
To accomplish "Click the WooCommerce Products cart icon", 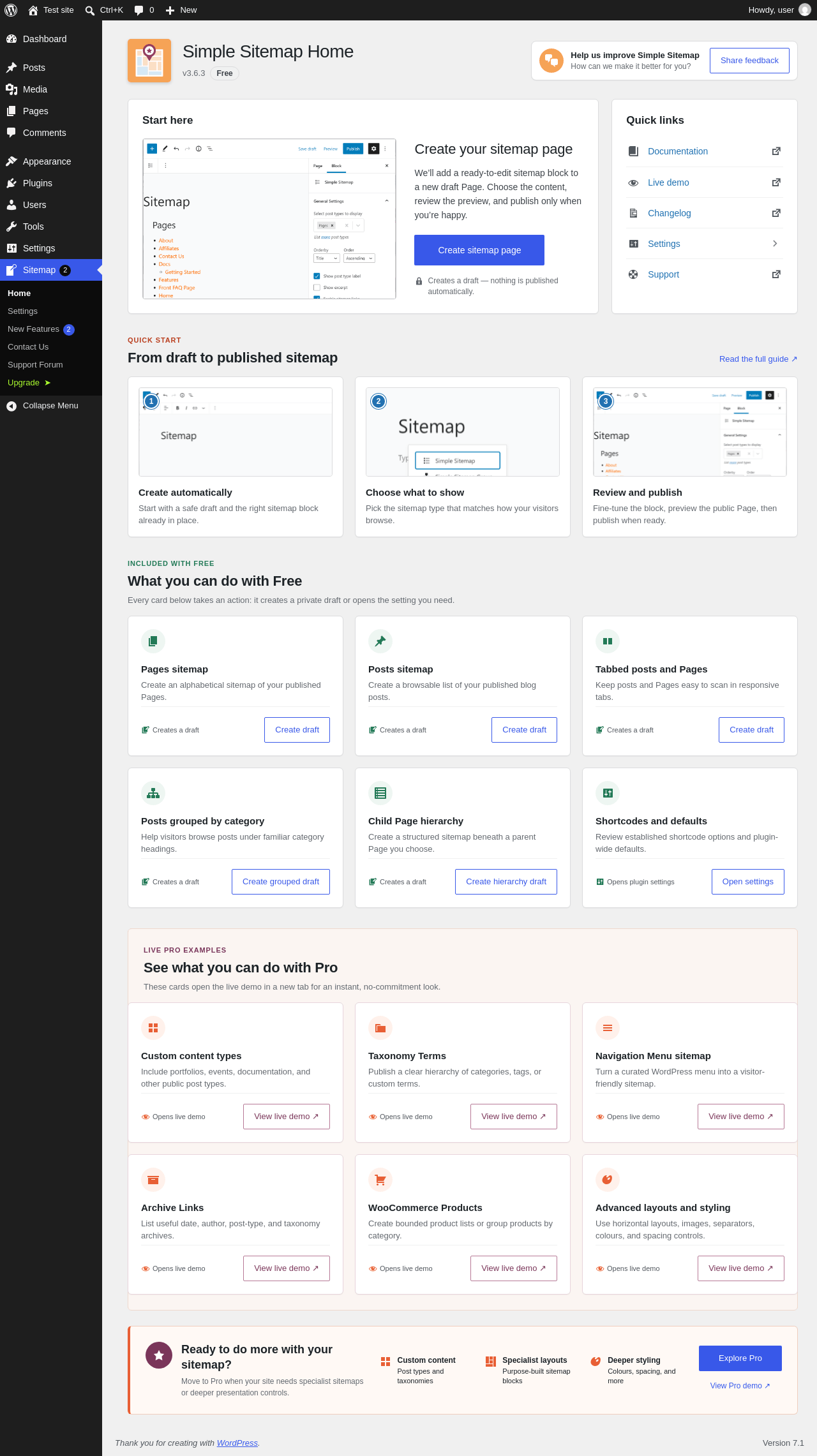I will tap(380, 1180).
